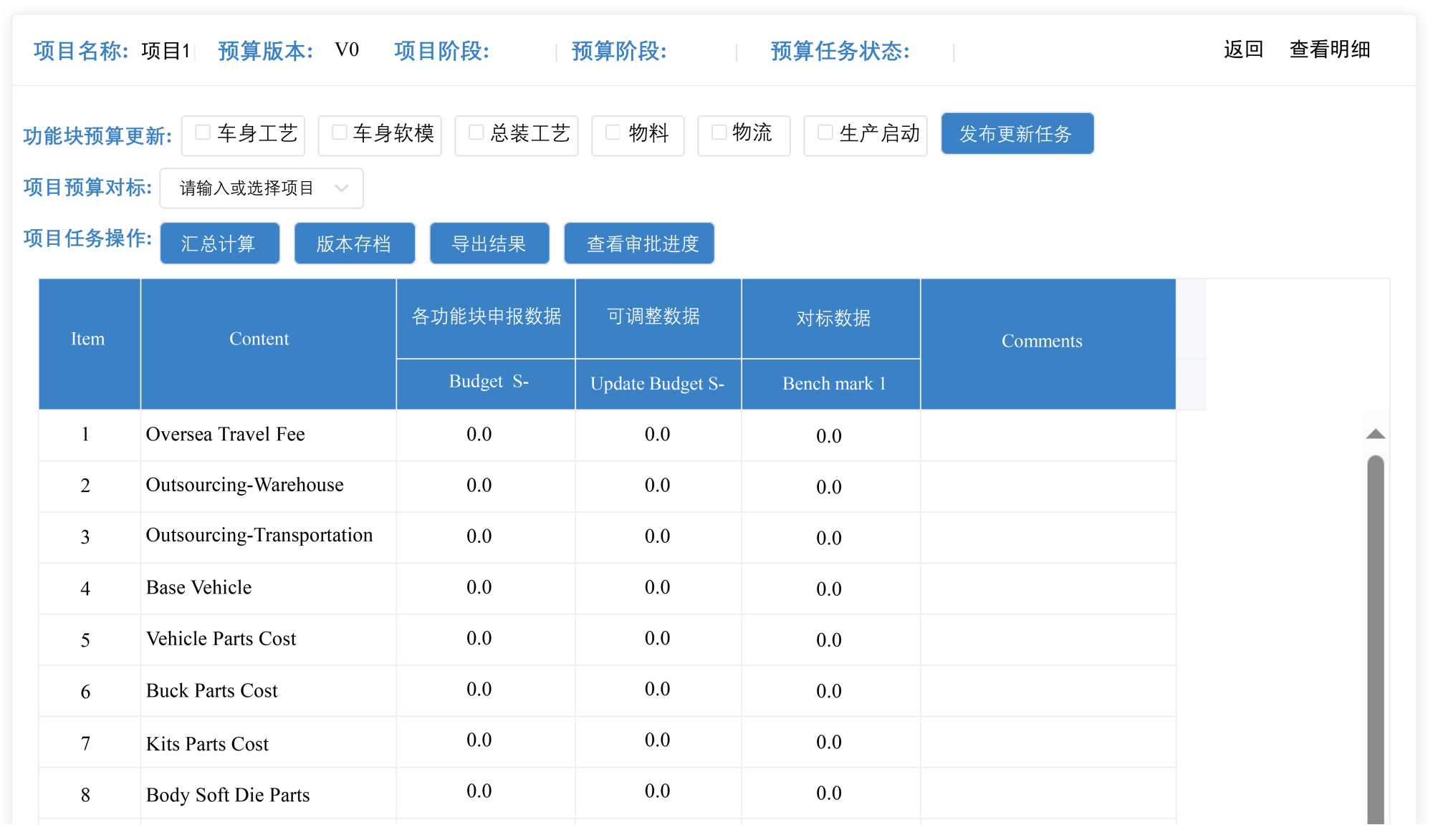Image resolution: width=1433 pixels, height=840 pixels.
Task: Enable the 总装工艺 checkbox
Action: point(476,132)
